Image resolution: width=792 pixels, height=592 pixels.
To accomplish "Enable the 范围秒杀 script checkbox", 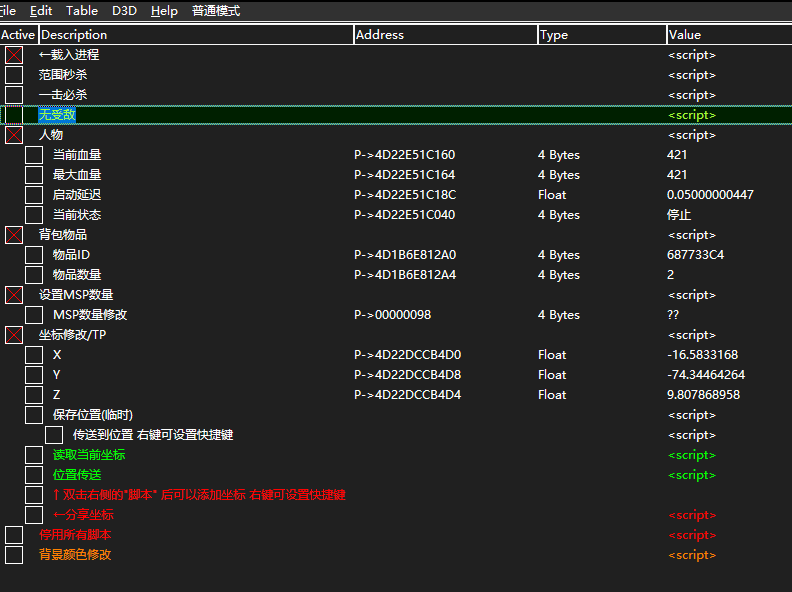I will tap(14, 75).
